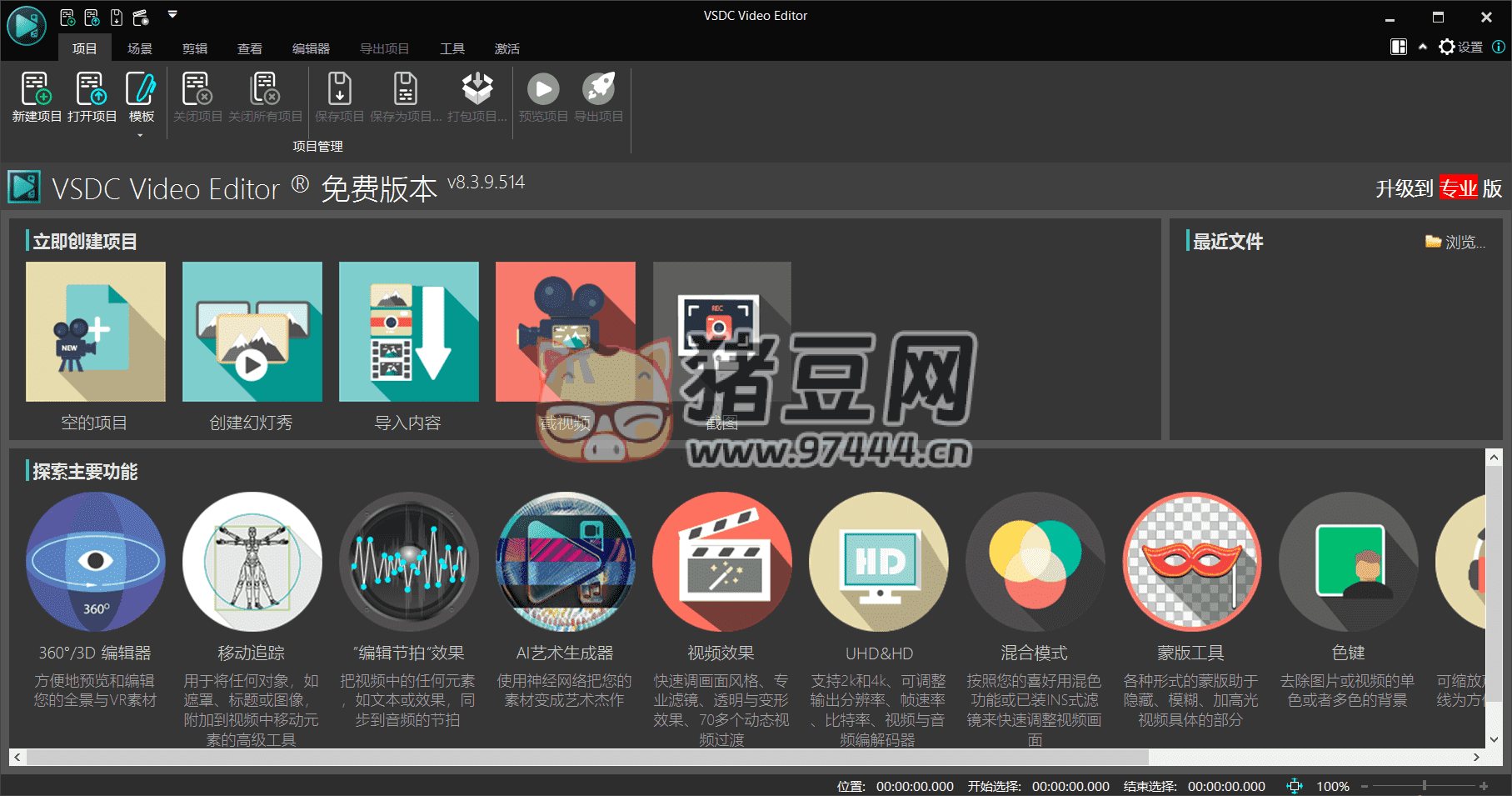
Task: Collapse the ribbon with the up arrow
Action: [1423, 47]
